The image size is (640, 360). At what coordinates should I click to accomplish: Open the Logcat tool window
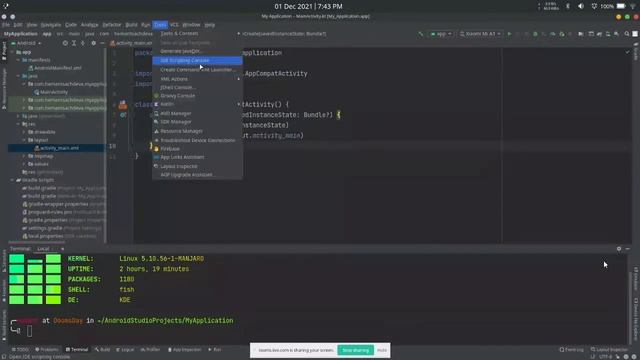125,349
